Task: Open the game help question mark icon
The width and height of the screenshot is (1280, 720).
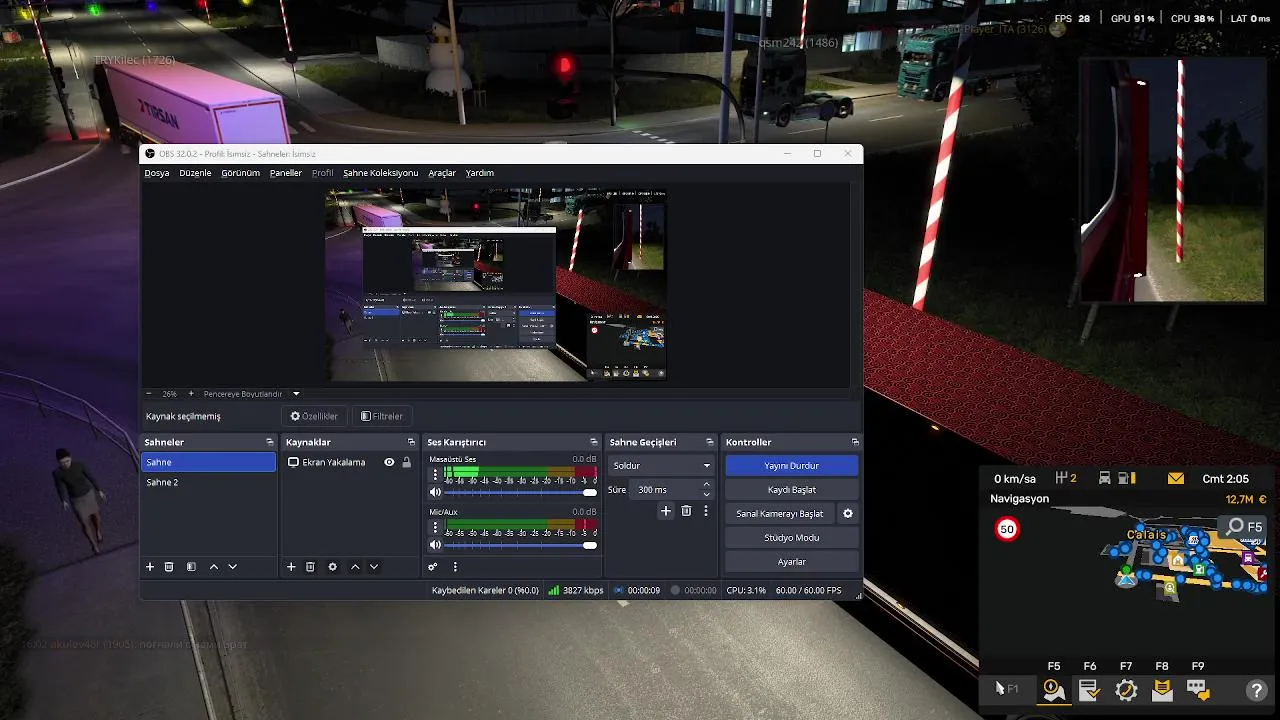Action: click(1257, 690)
